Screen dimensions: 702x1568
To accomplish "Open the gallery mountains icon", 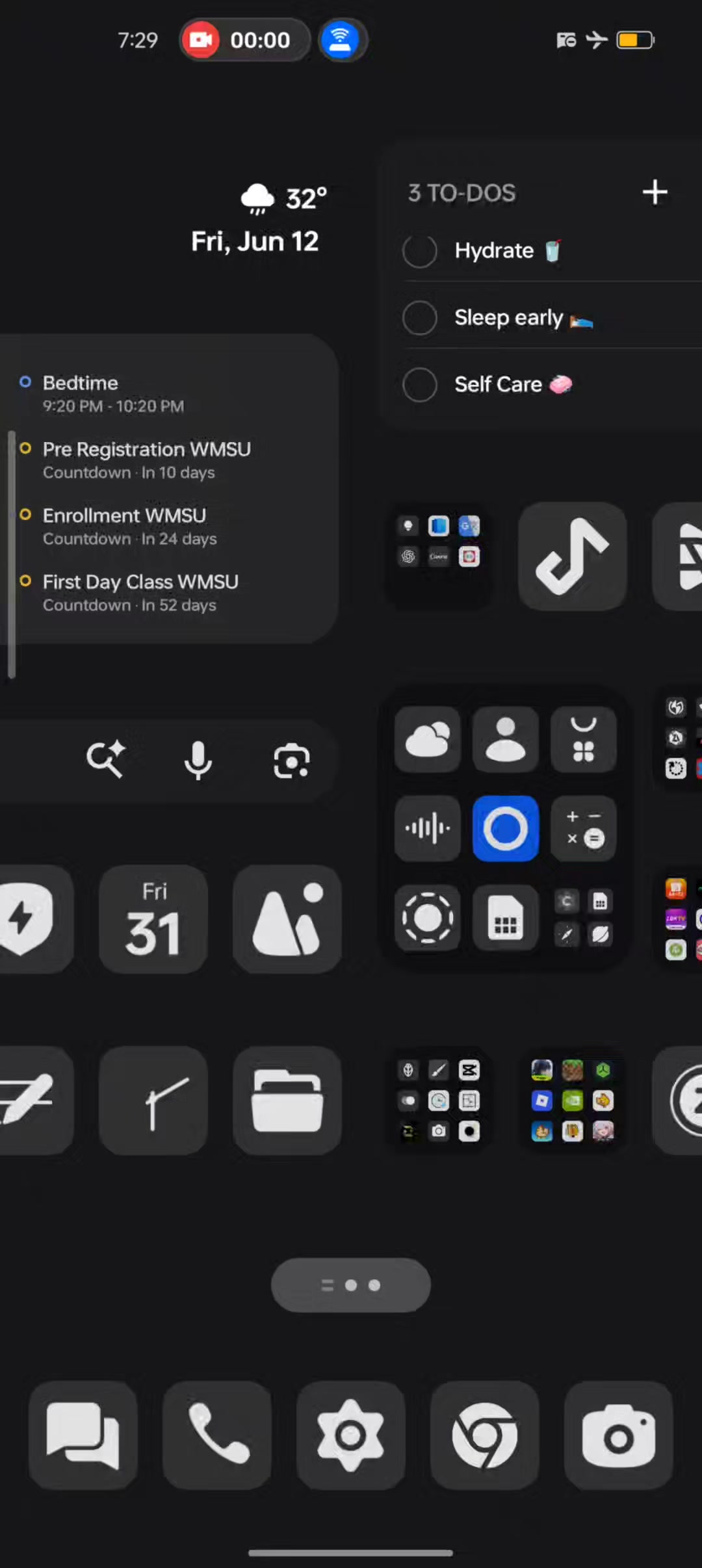I will click(x=287, y=919).
